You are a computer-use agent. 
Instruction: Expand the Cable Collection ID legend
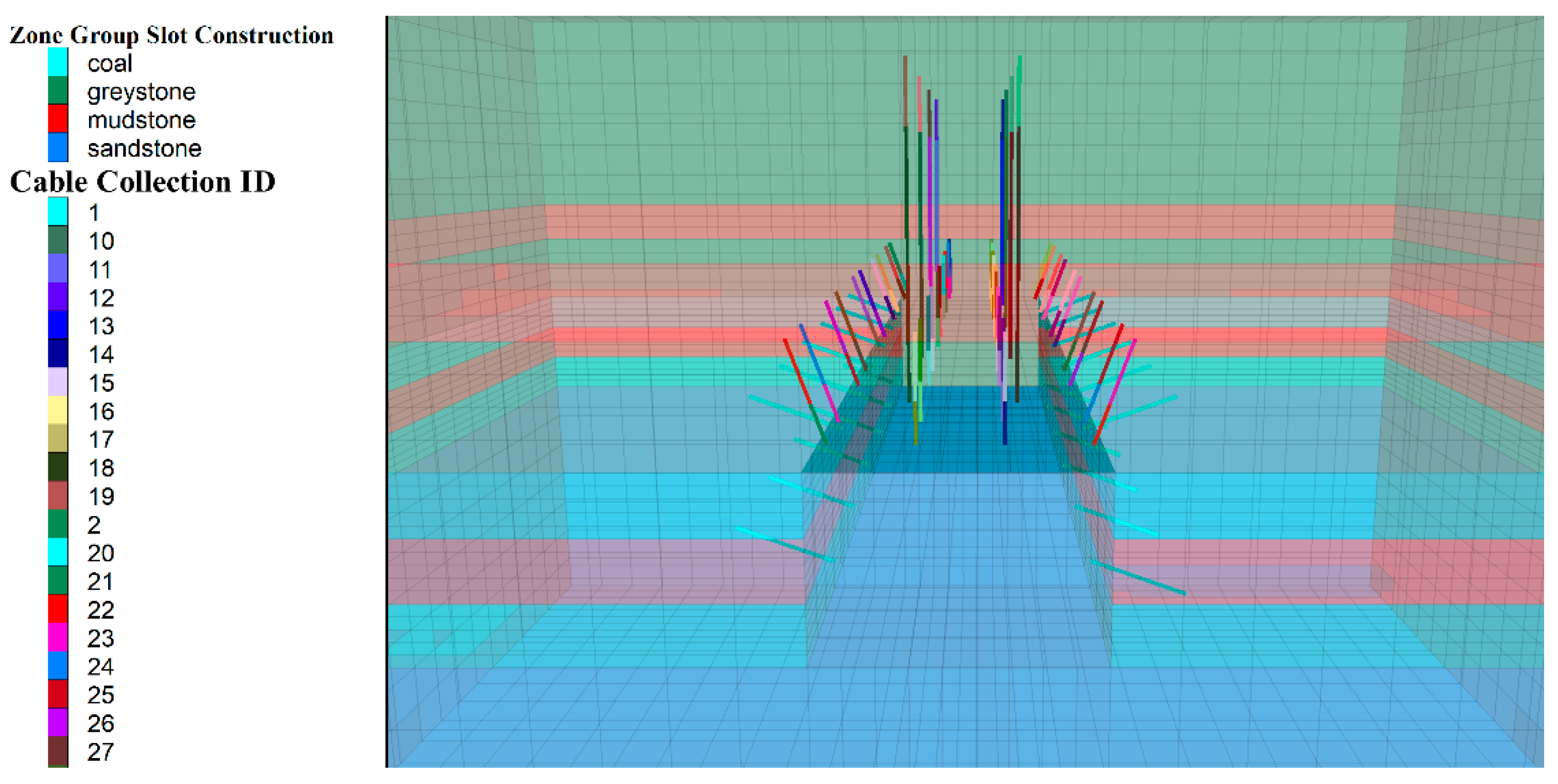(x=144, y=181)
